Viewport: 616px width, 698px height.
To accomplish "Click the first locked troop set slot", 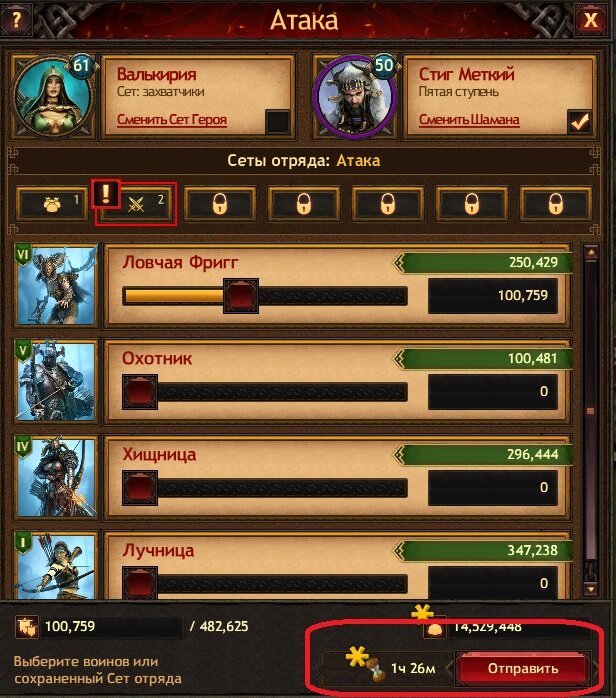I will (220, 204).
